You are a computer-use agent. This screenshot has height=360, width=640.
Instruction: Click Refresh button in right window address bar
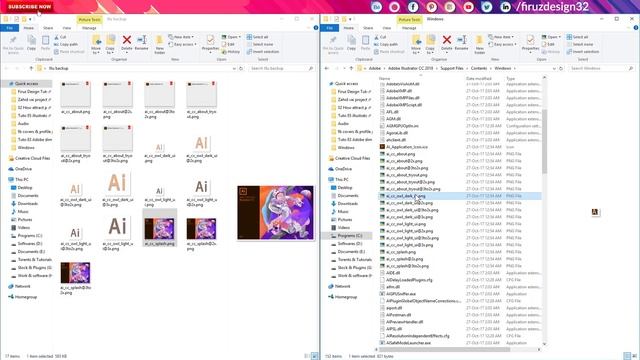[x=561, y=68]
